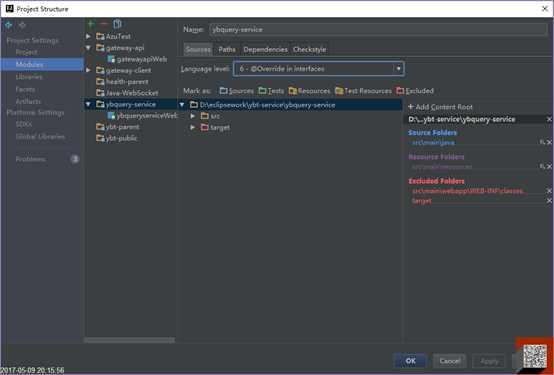Screen dimensions: 554x375
Task: Switch to the Paths tab
Action: (227, 49)
